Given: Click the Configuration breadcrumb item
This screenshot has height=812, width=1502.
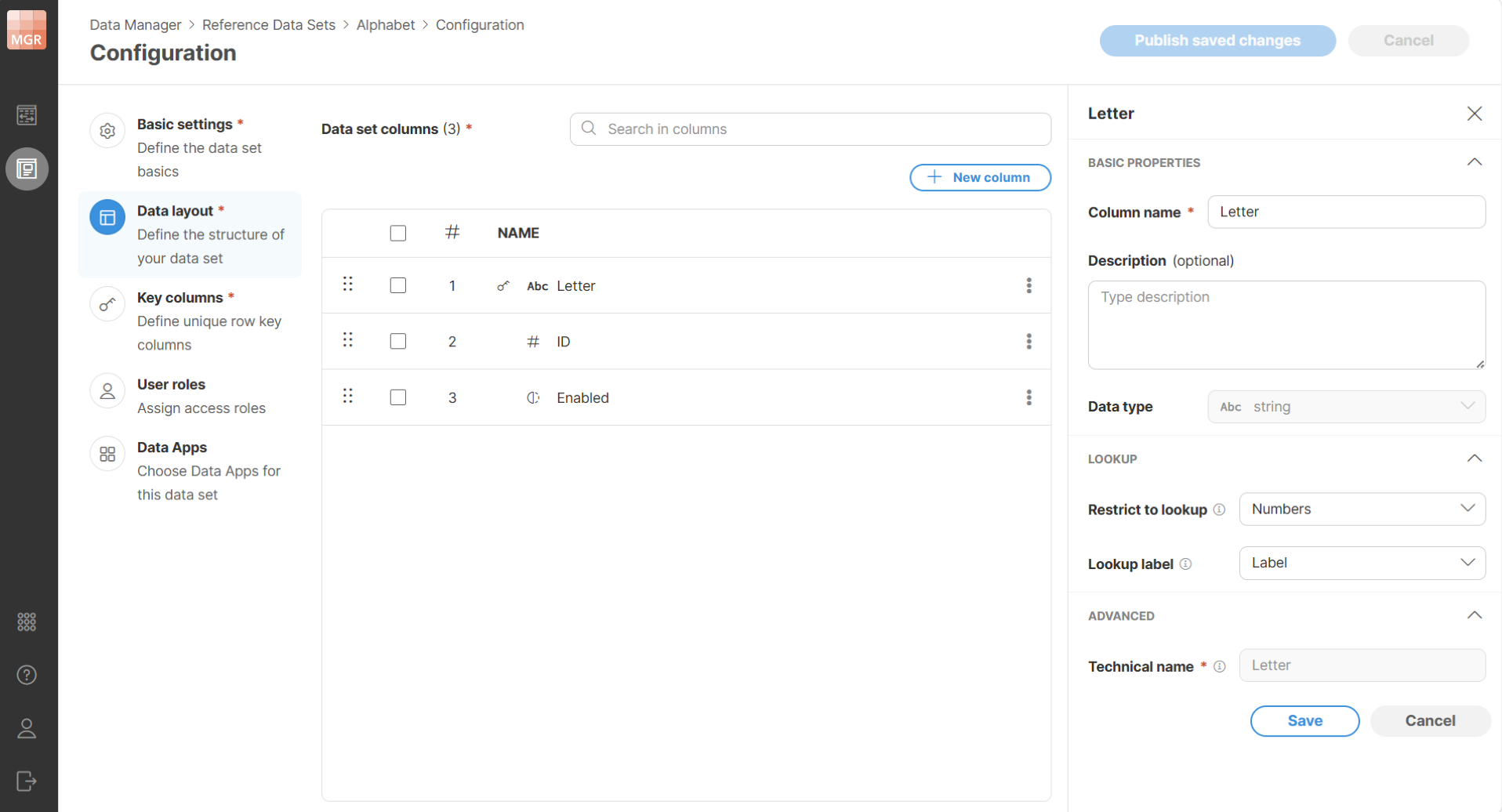Looking at the screenshot, I should click(480, 25).
